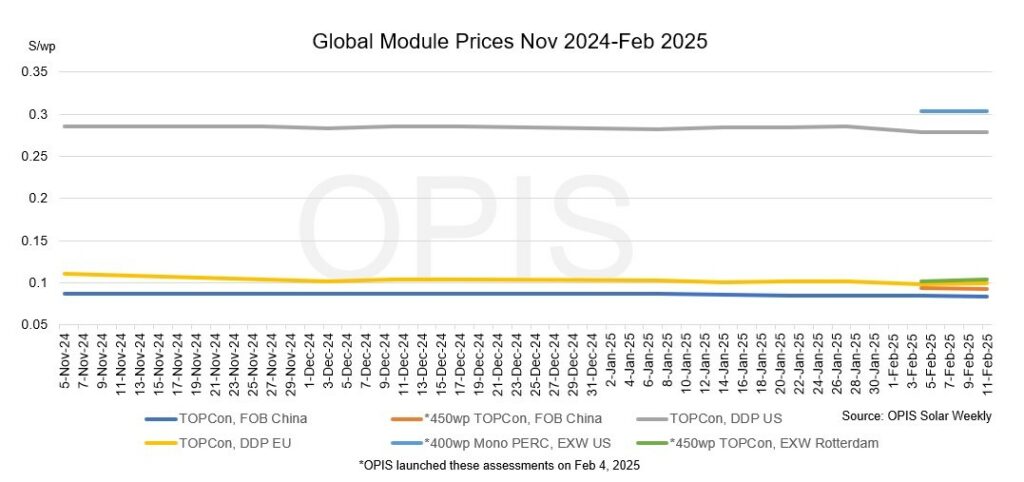Select the TOPCon, DDP US legend label

[726, 419]
